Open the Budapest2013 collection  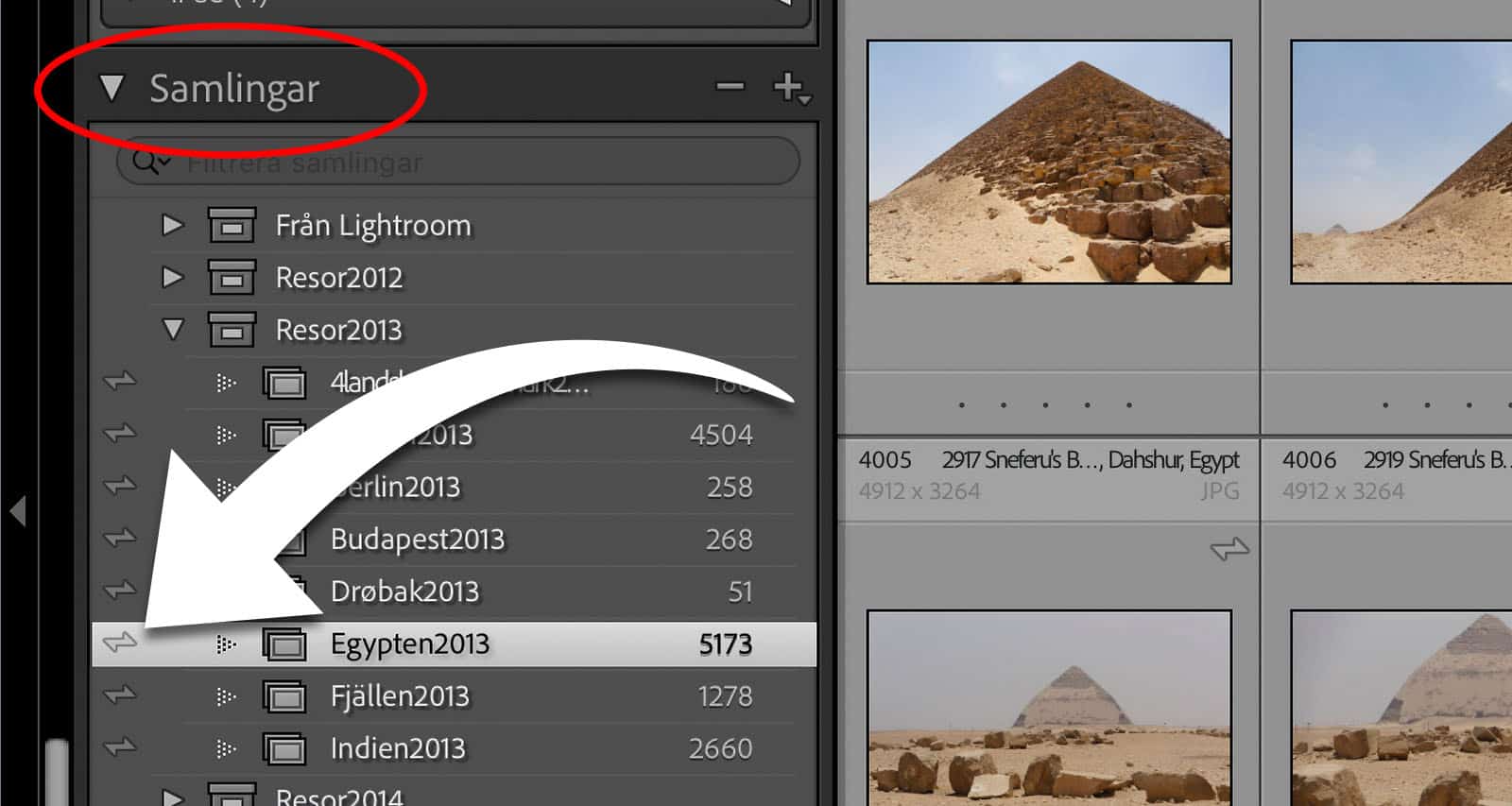point(417,540)
